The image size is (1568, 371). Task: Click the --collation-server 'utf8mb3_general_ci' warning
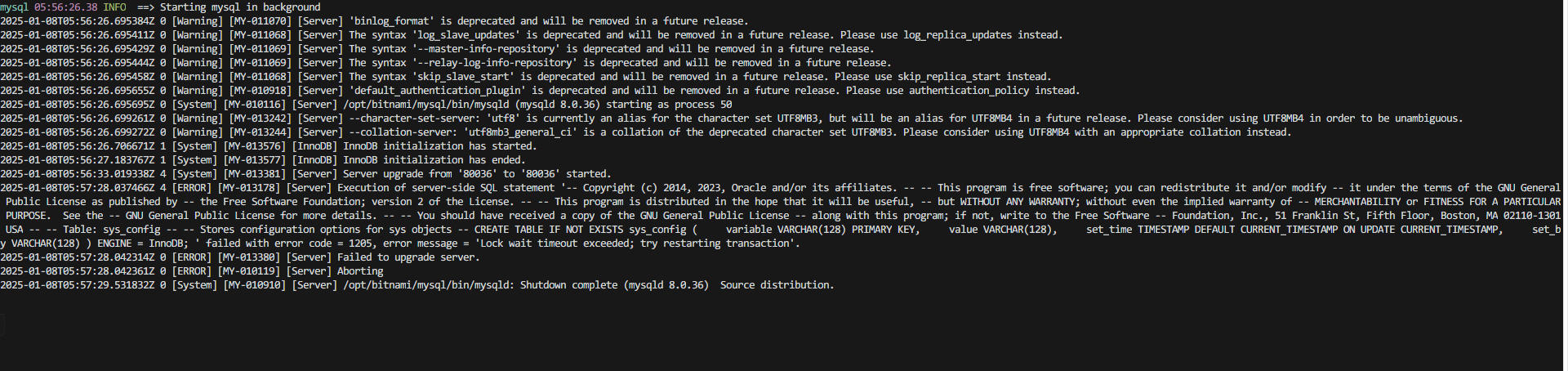click(820, 132)
